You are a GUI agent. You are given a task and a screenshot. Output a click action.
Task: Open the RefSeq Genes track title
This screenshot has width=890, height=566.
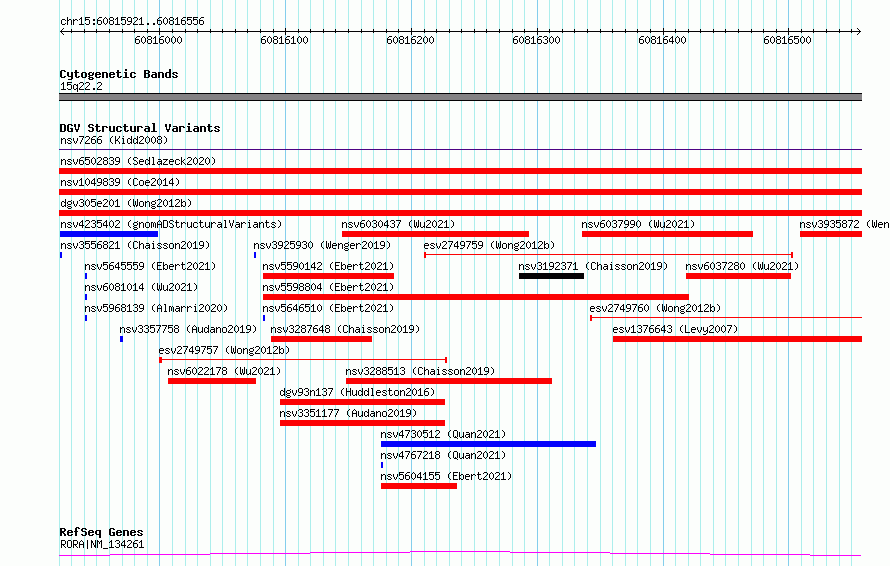click(x=101, y=533)
